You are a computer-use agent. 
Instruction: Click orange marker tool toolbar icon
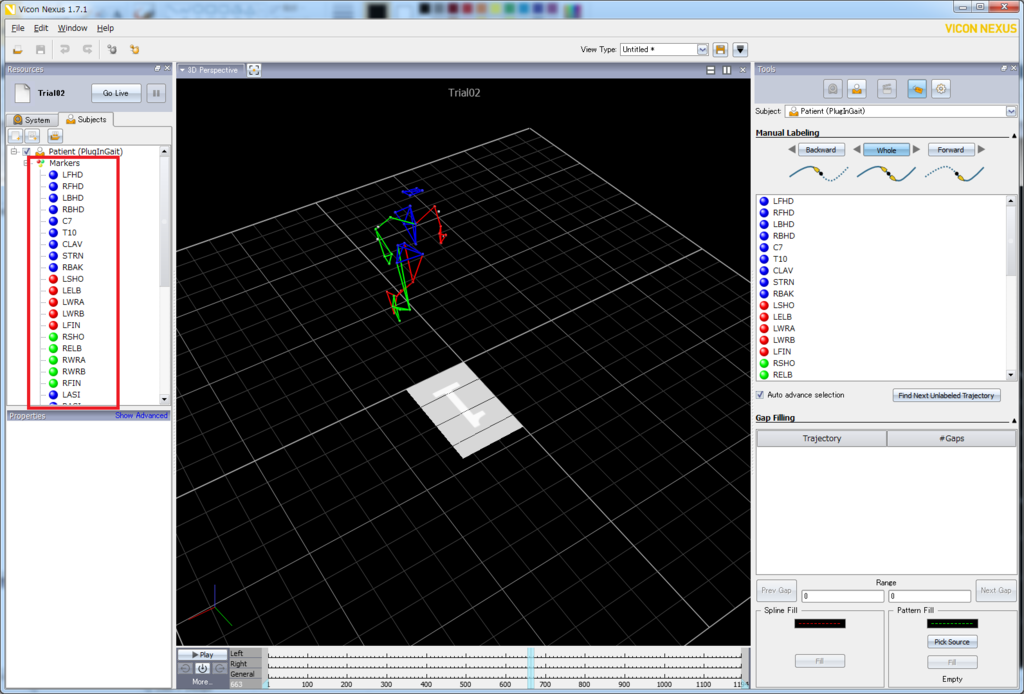(x=135, y=50)
